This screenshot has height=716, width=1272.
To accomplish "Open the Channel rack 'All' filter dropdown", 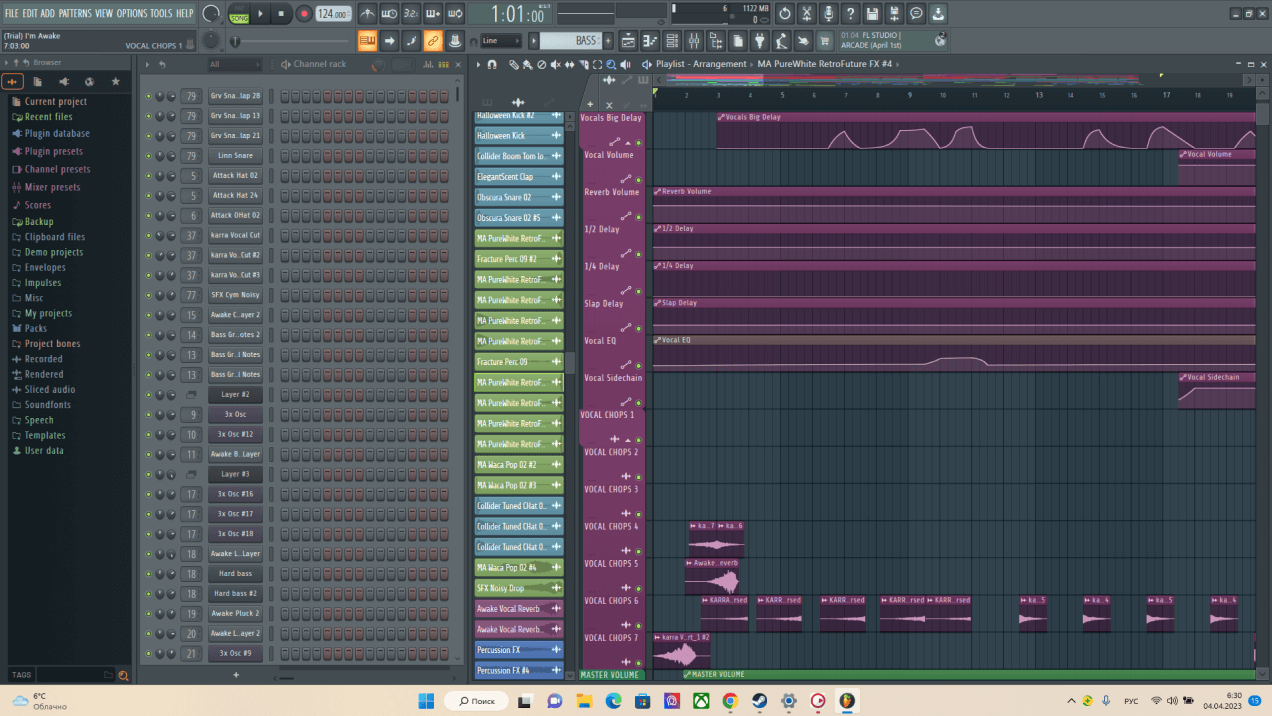I will coord(233,64).
